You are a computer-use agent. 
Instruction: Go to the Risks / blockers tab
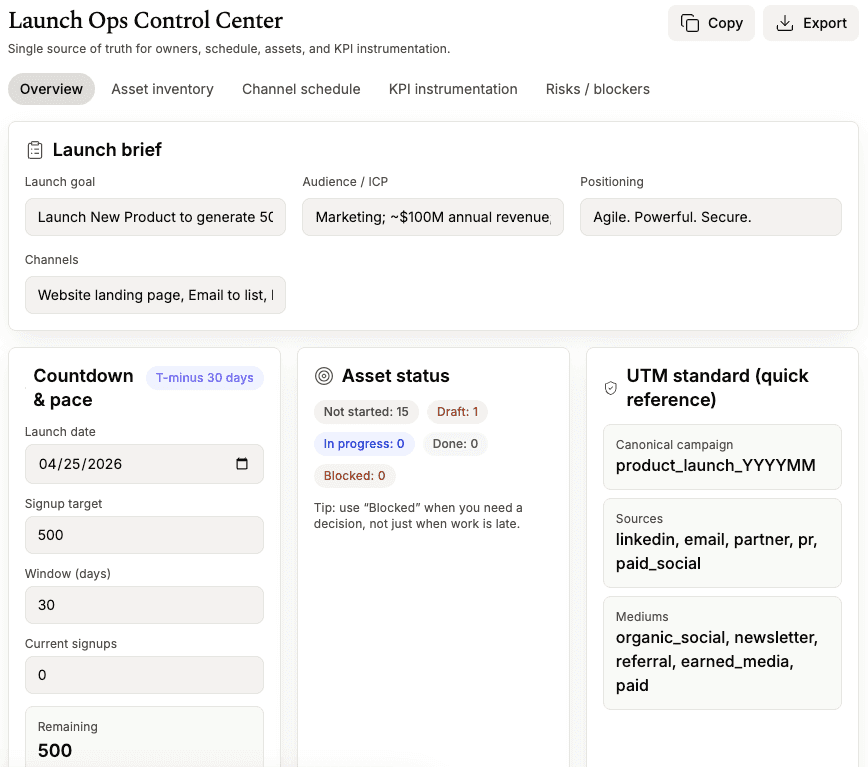point(598,89)
